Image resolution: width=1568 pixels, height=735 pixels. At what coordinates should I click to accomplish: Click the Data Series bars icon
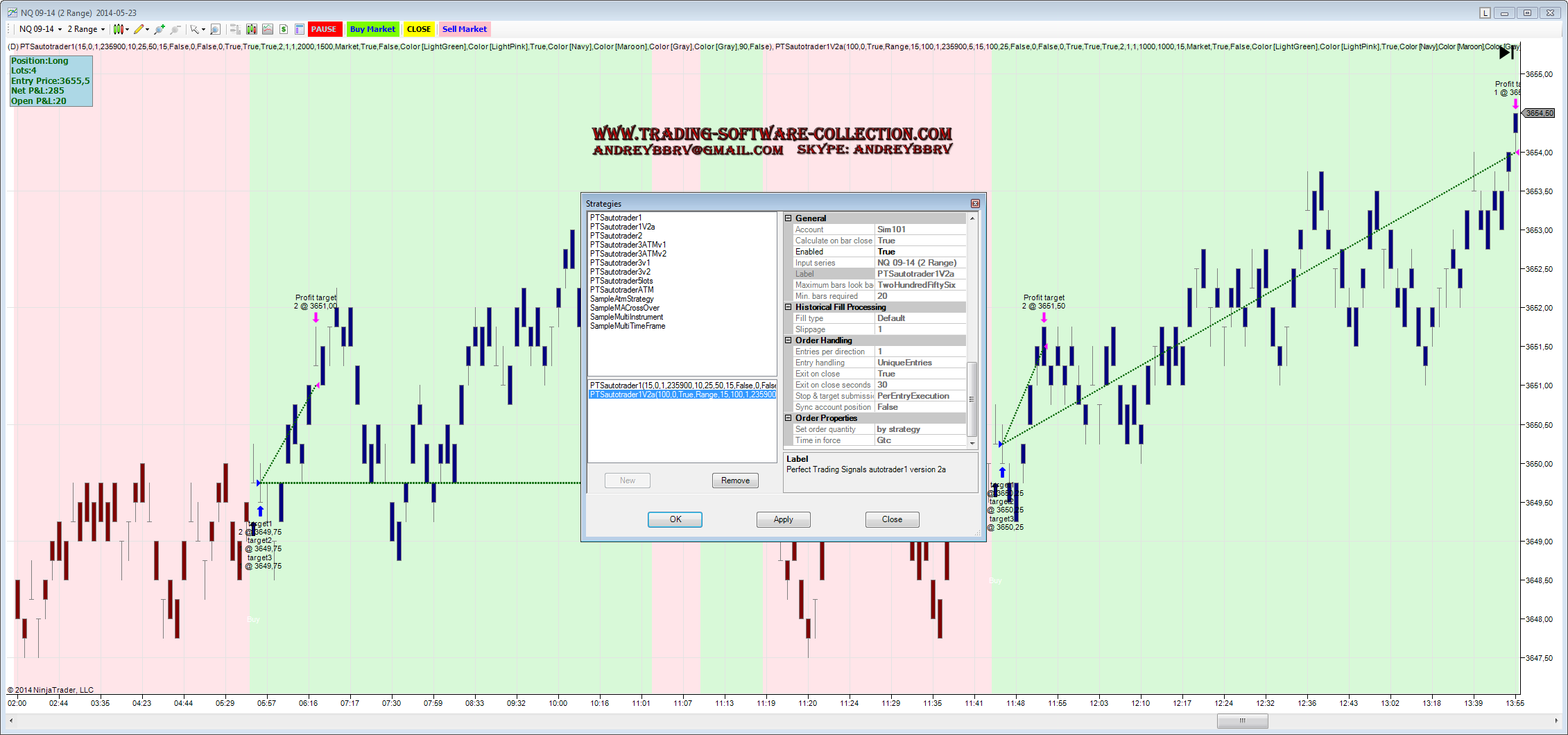click(251, 29)
